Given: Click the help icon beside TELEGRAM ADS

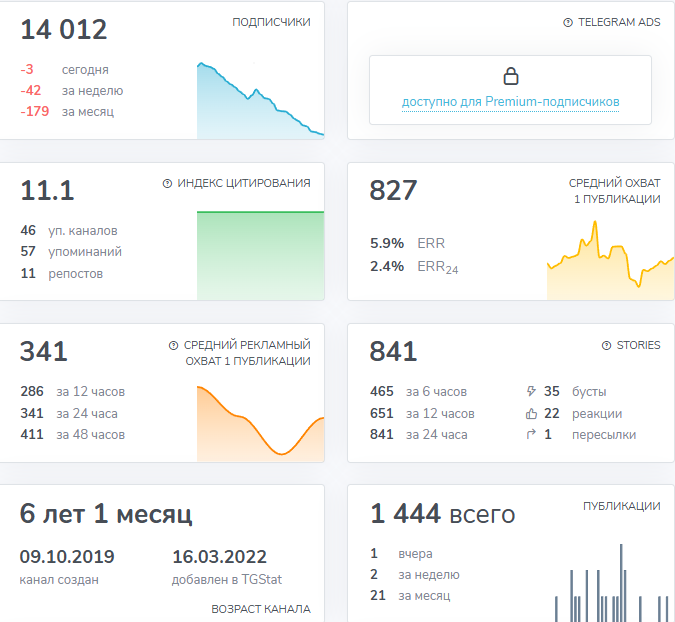Looking at the screenshot, I should [568, 22].
